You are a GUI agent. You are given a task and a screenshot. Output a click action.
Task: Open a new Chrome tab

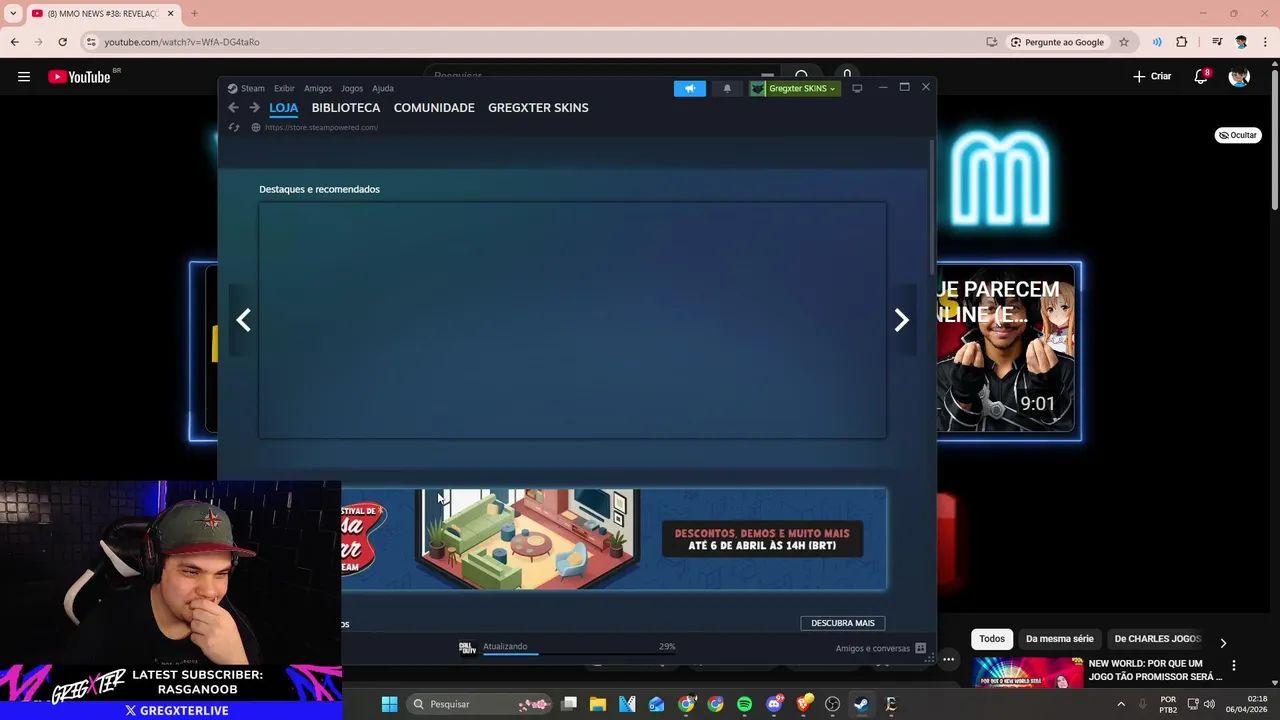(x=194, y=13)
